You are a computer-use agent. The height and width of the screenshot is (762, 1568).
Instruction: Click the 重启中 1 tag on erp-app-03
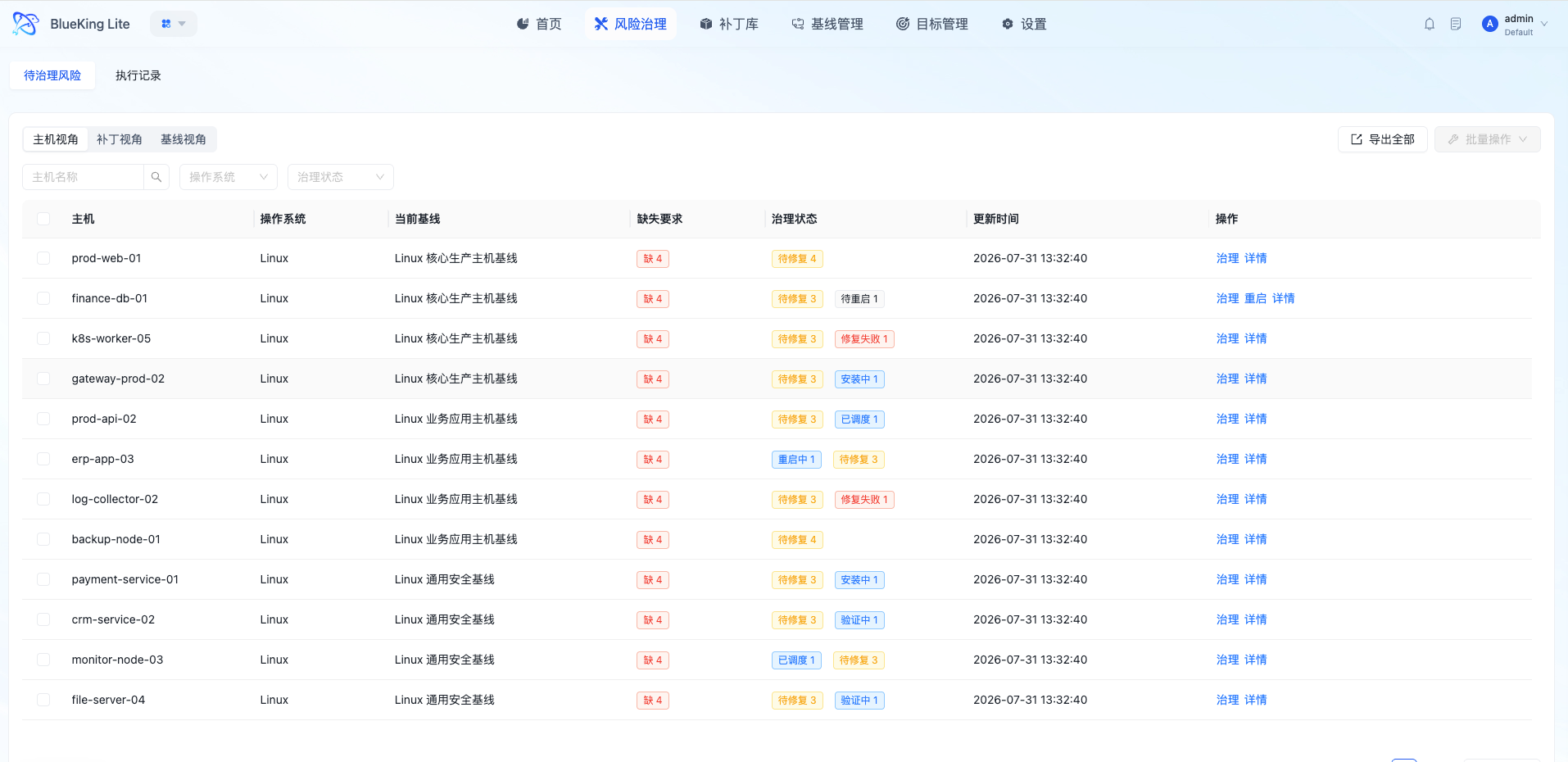tap(796, 460)
